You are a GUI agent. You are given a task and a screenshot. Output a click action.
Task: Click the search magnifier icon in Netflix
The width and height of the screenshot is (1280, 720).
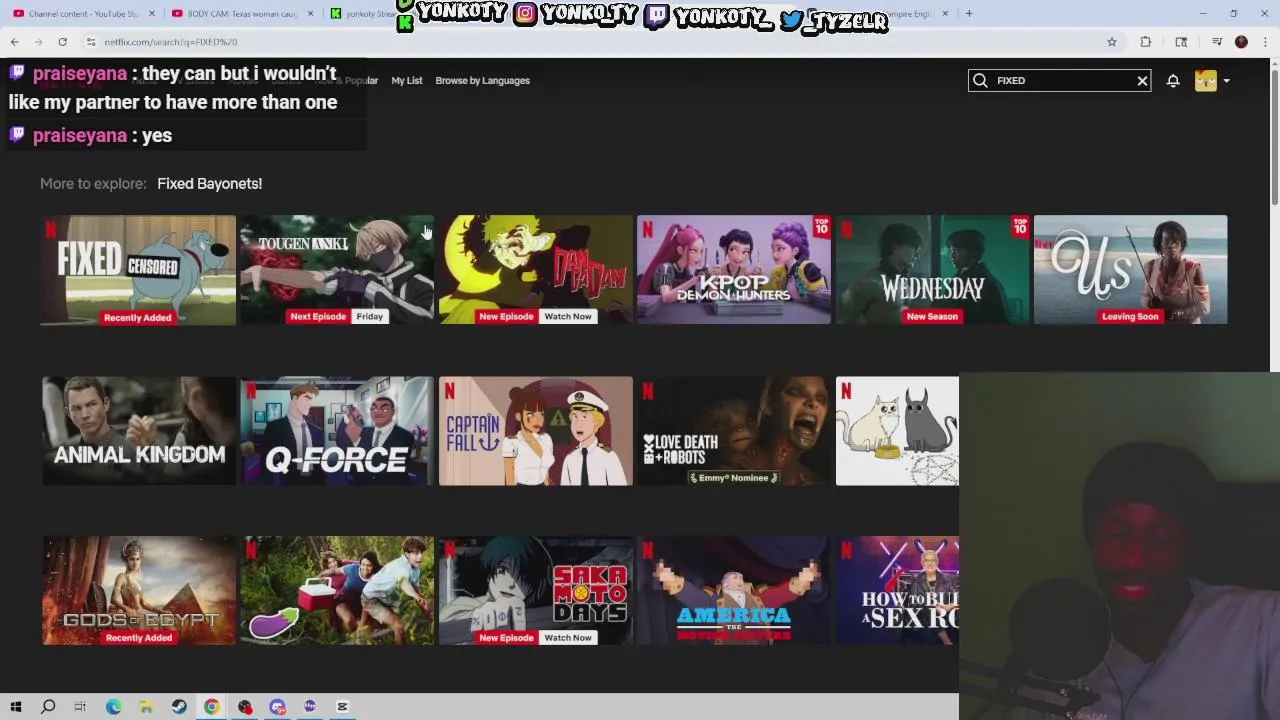click(x=980, y=81)
